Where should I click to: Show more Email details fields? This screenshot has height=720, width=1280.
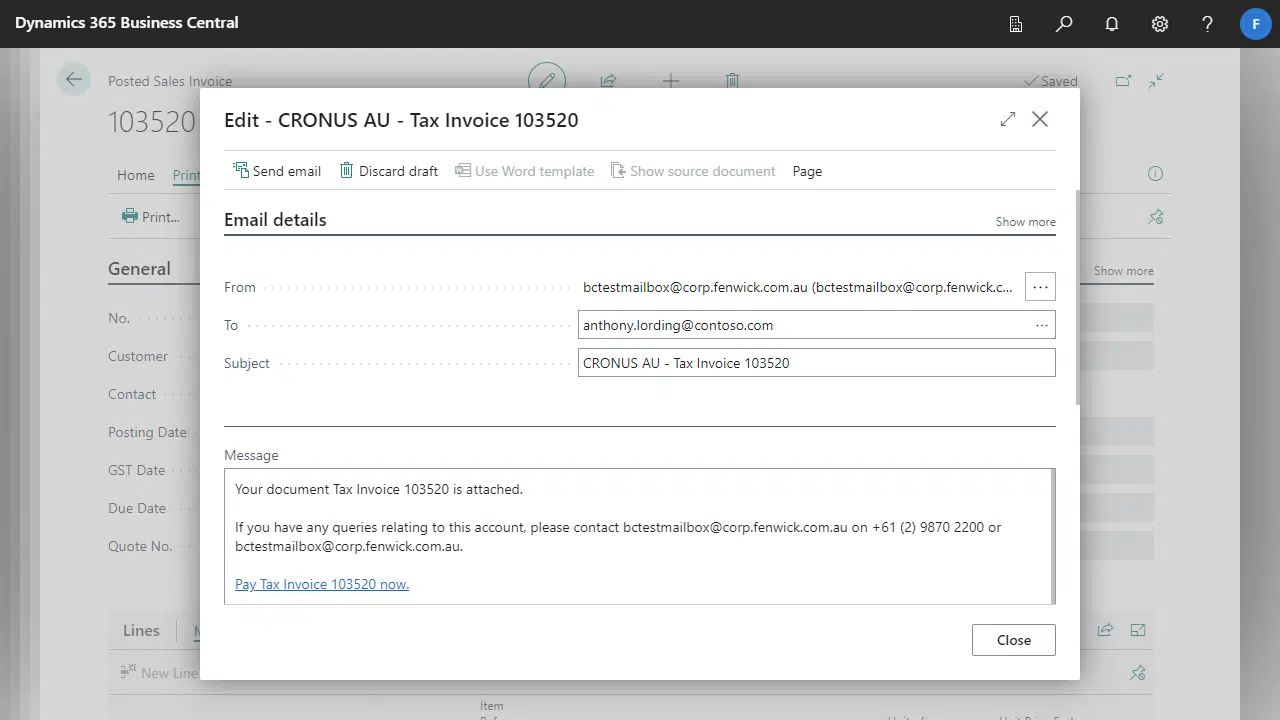[1025, 222]
